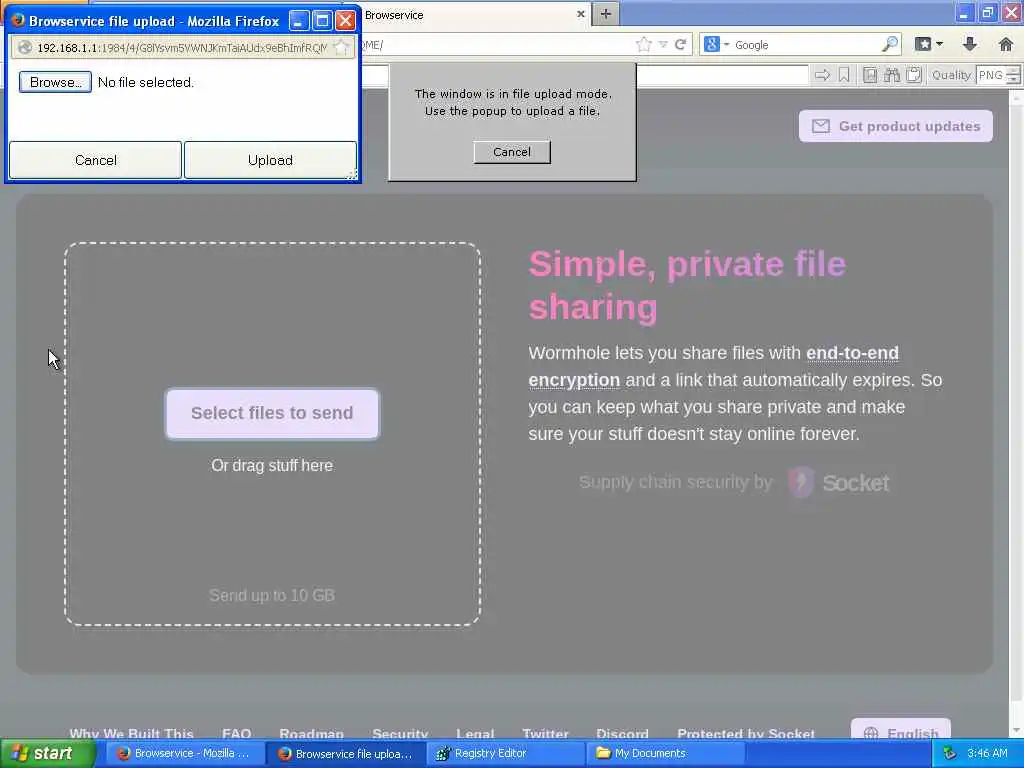
Task: Expand bookmarks menu dropdown arrow
Action: (940, 44)
